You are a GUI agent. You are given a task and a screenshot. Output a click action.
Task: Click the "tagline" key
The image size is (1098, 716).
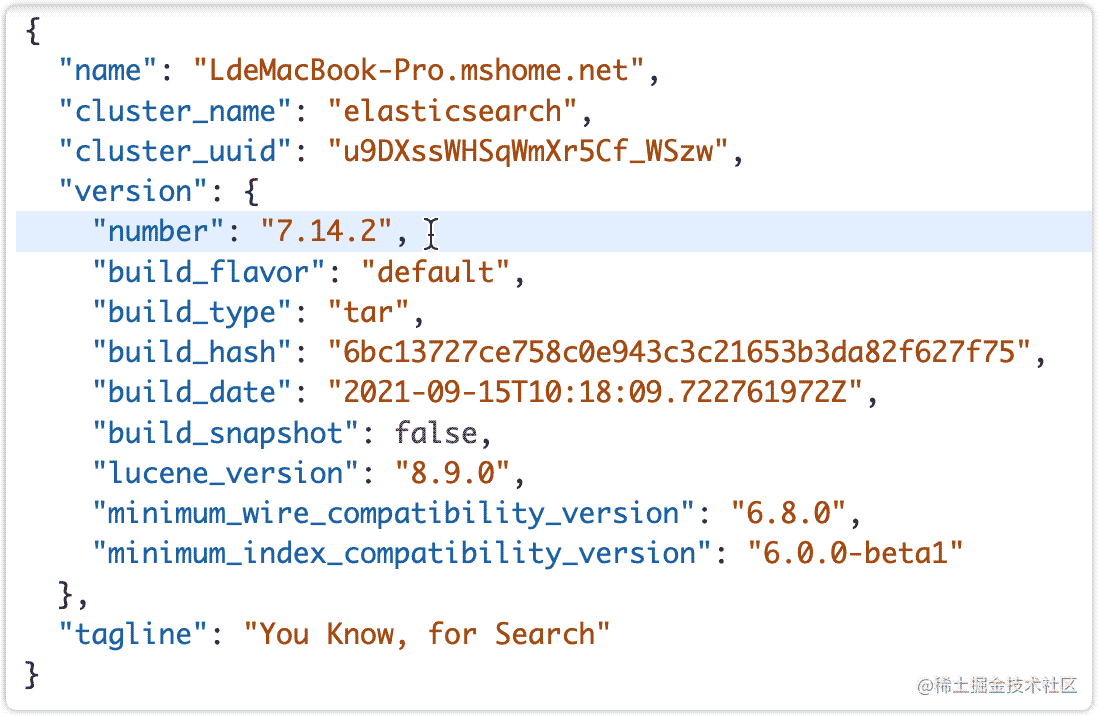pyautogui.click(x=134, y=634)
